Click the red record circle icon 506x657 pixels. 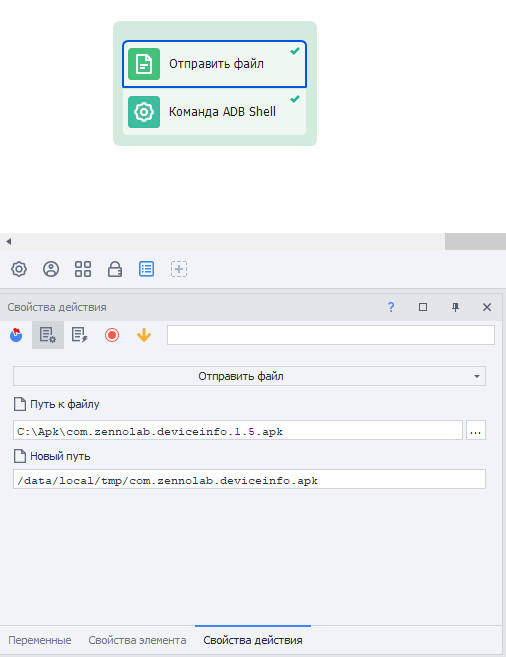pos(112,335)
